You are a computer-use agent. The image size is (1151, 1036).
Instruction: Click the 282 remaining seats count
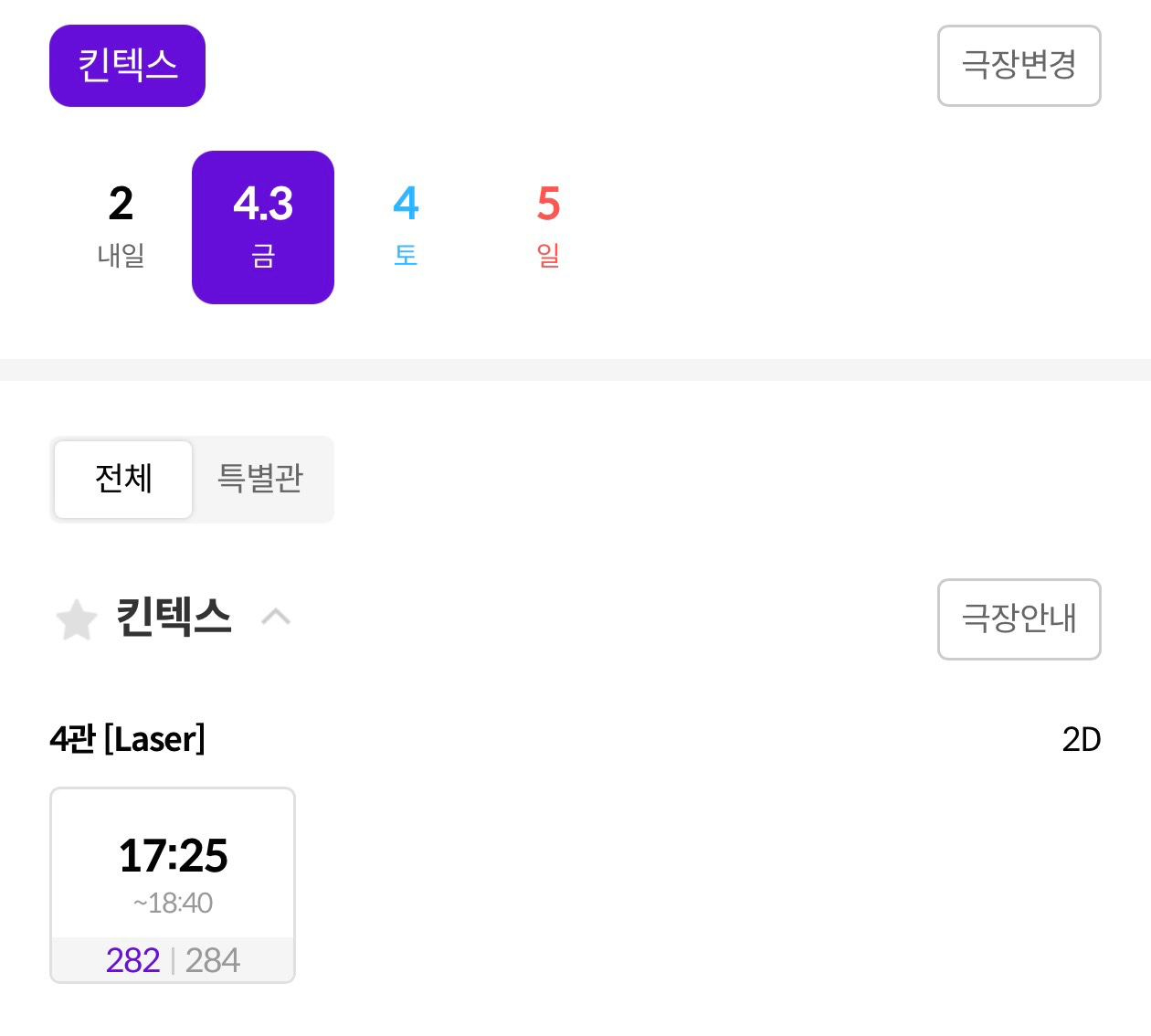[133, 960]
